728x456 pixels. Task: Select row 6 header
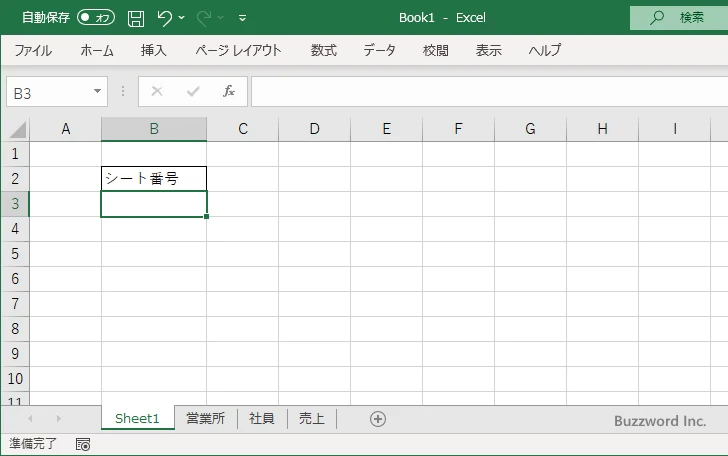(15, 279)
